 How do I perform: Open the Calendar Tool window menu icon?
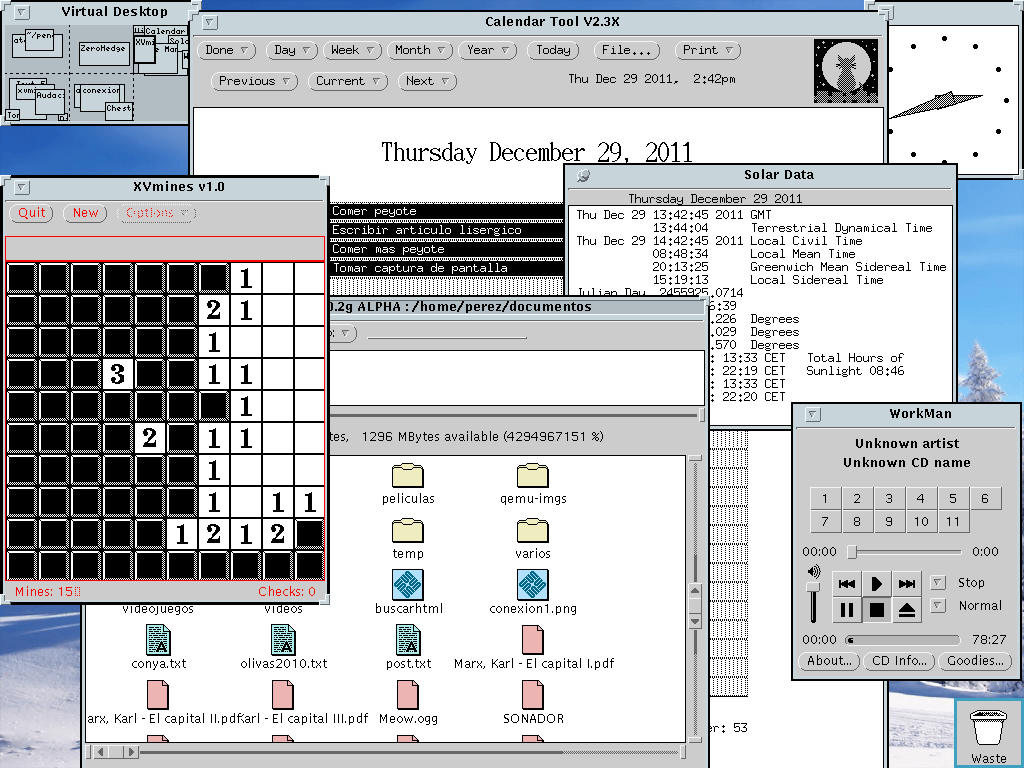click(210, 22)
